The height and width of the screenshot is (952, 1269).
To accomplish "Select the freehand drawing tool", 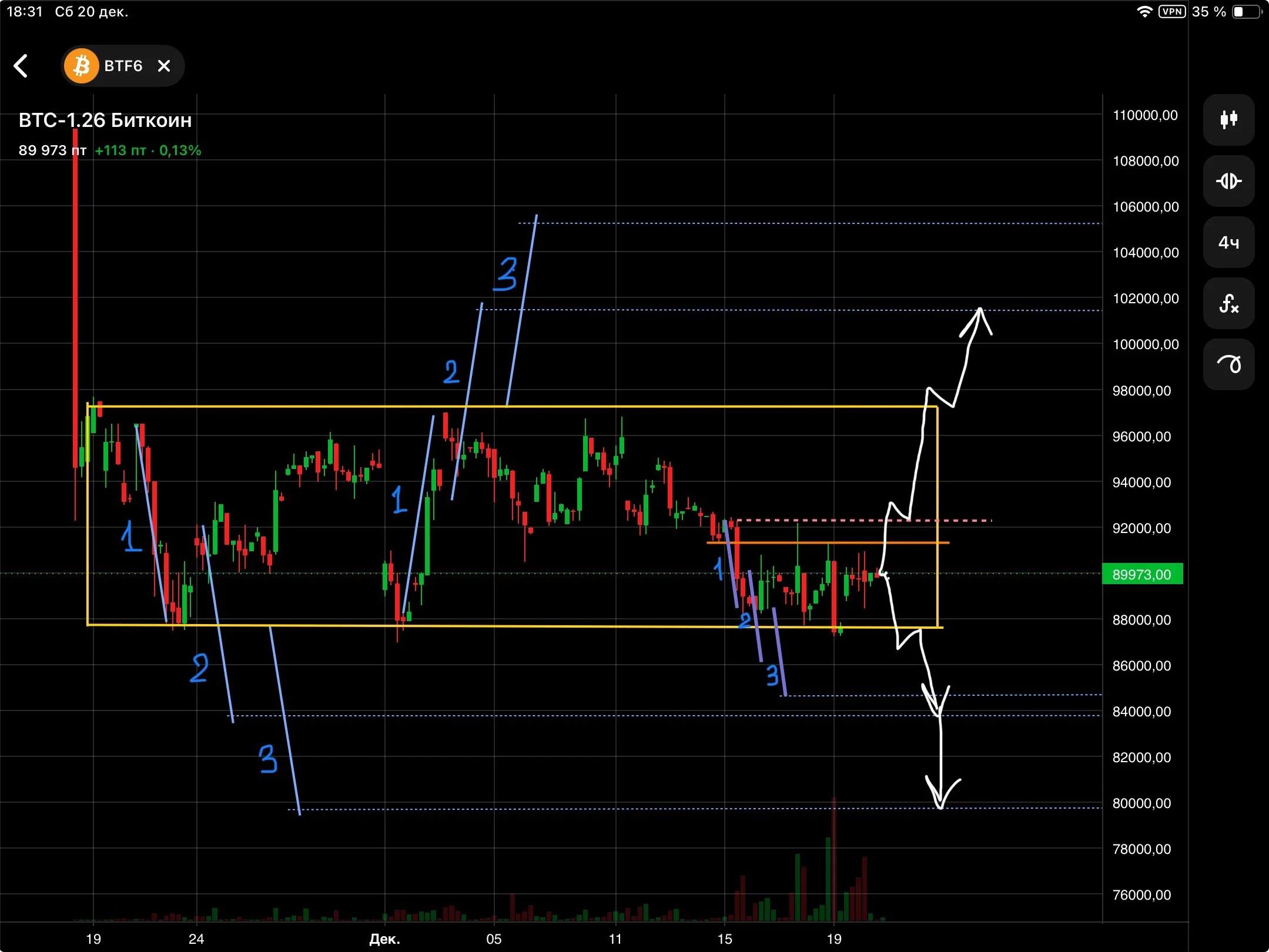I will click(1228, 364).
